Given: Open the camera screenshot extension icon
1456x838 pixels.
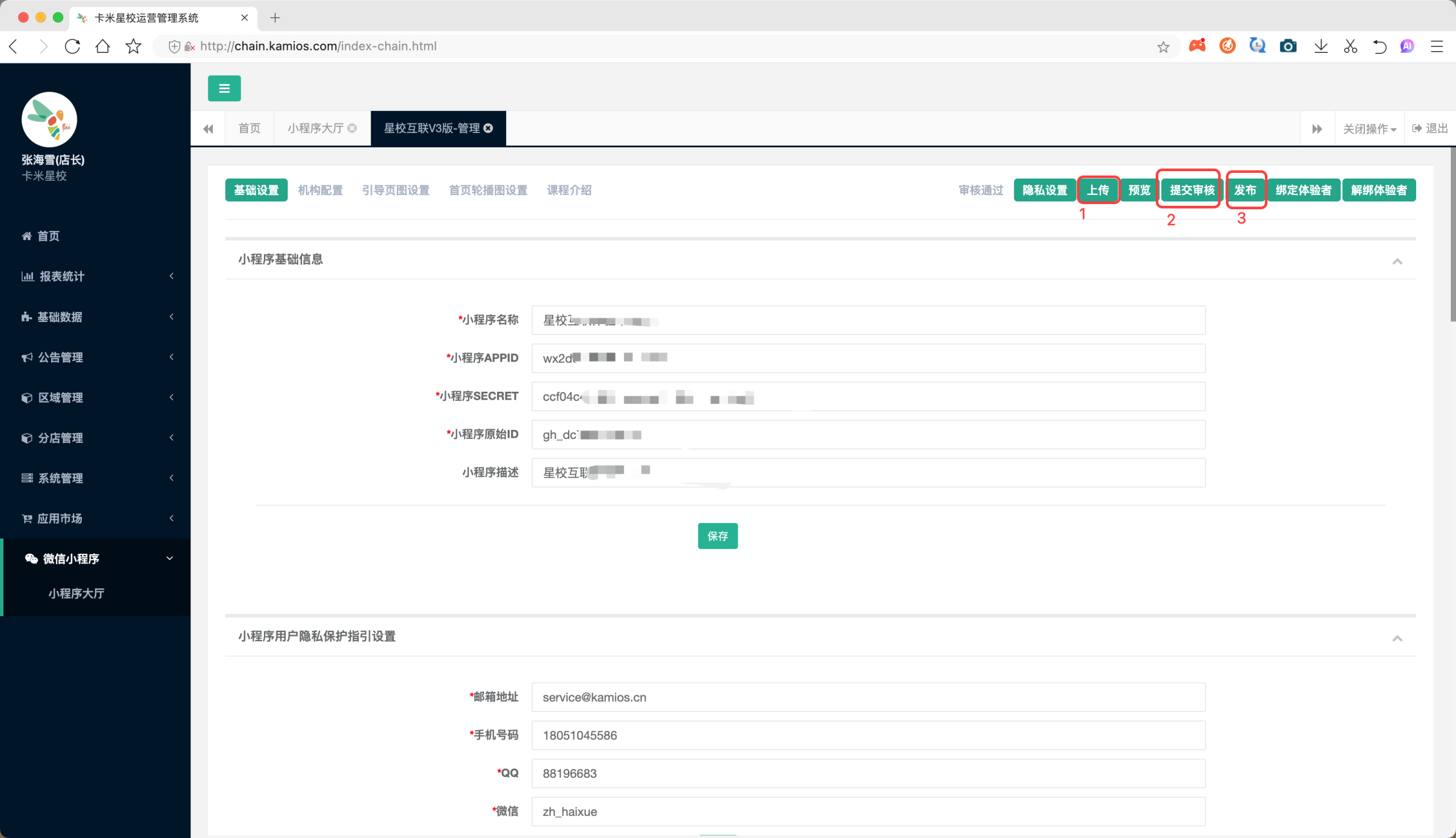Looking at the screenshot, I should tap(1288, 46).
